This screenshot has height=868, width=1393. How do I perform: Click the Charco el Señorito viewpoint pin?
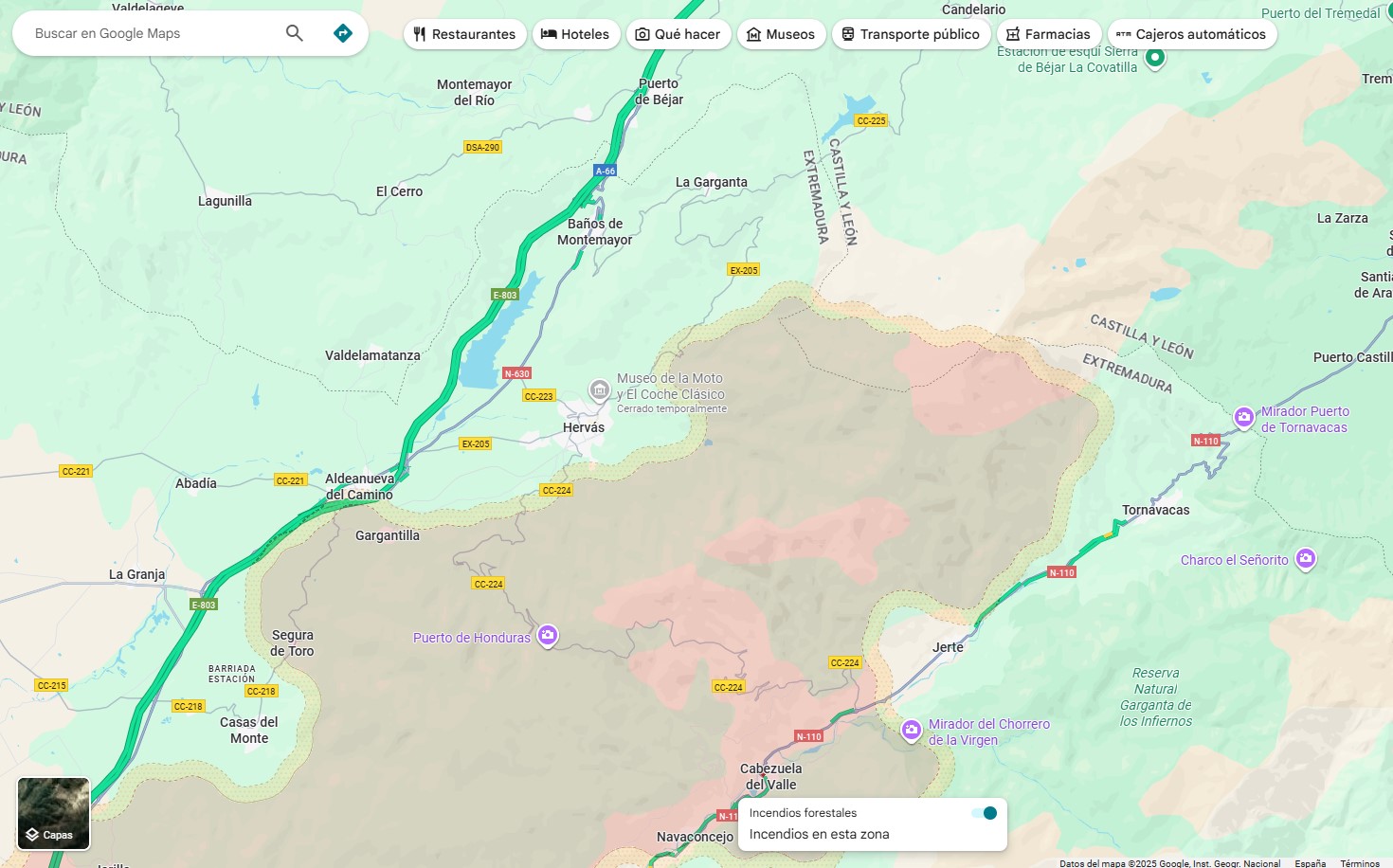(1306, 559)
